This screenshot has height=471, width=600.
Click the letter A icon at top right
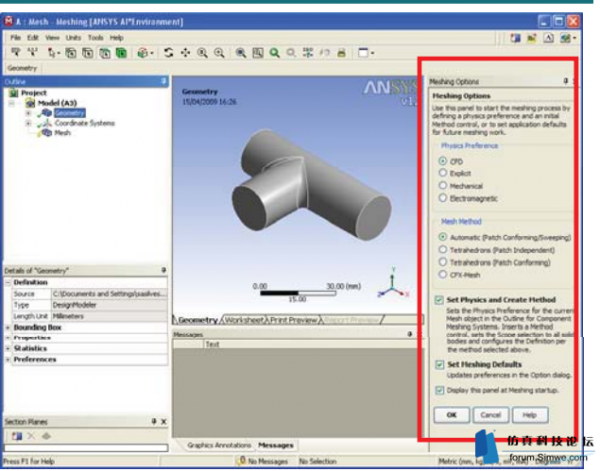point(549,38)
